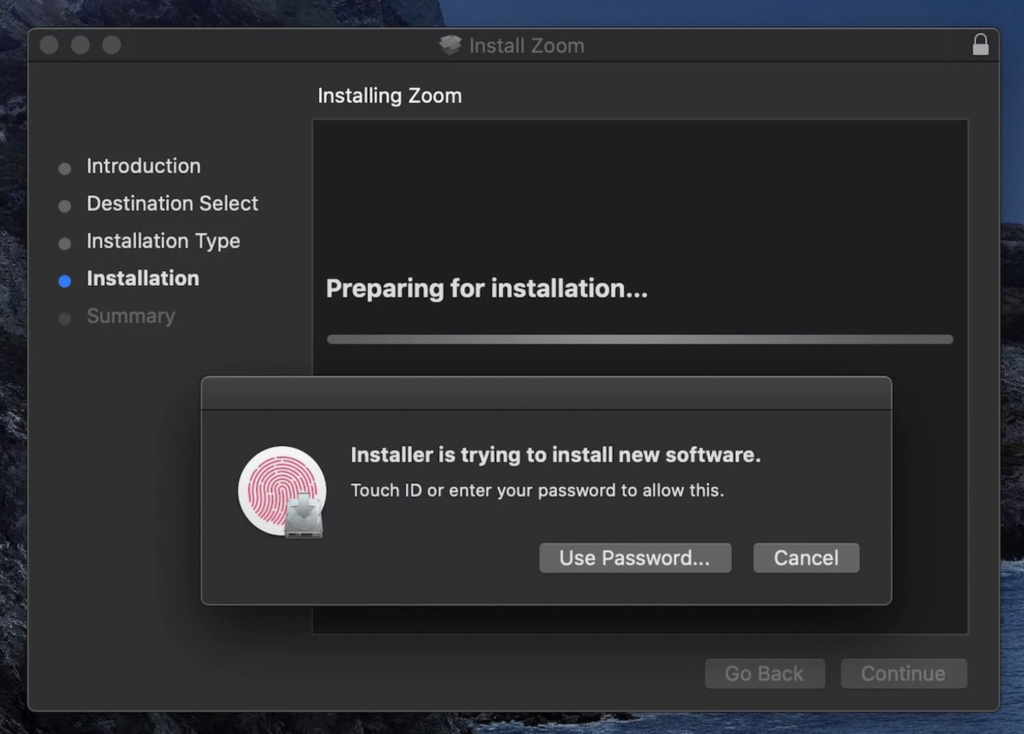Click the Go Back button
This screenshot has width=1024, height=734.
(765, 673)
